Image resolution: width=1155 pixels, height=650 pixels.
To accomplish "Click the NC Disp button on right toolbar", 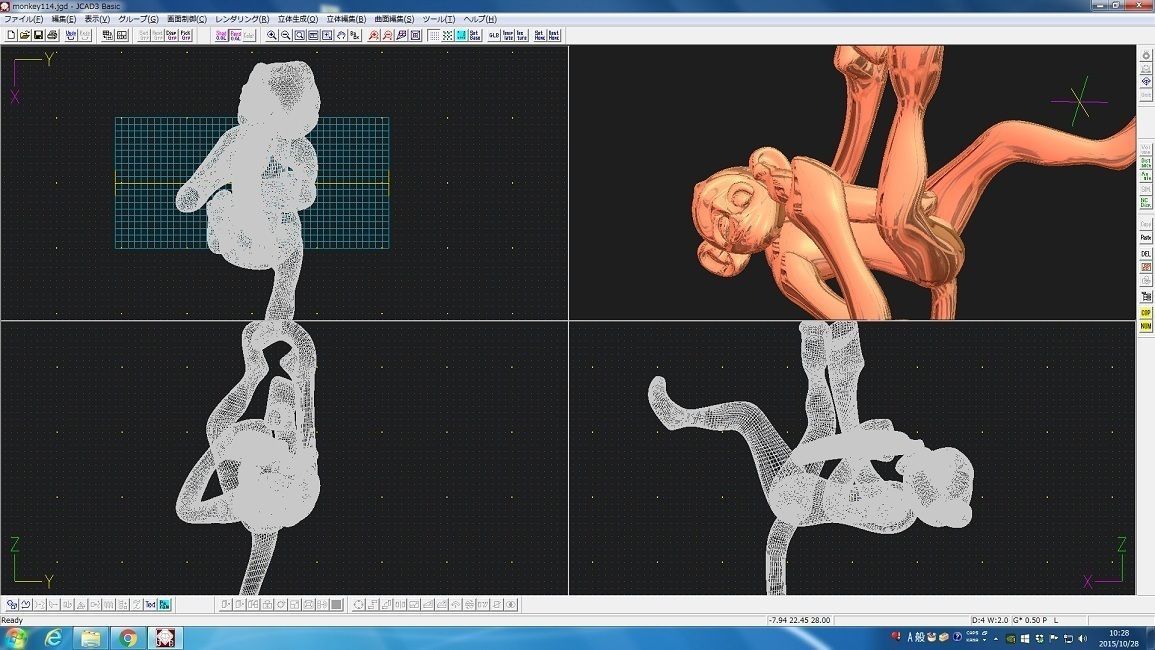I will pos(1145,202).
